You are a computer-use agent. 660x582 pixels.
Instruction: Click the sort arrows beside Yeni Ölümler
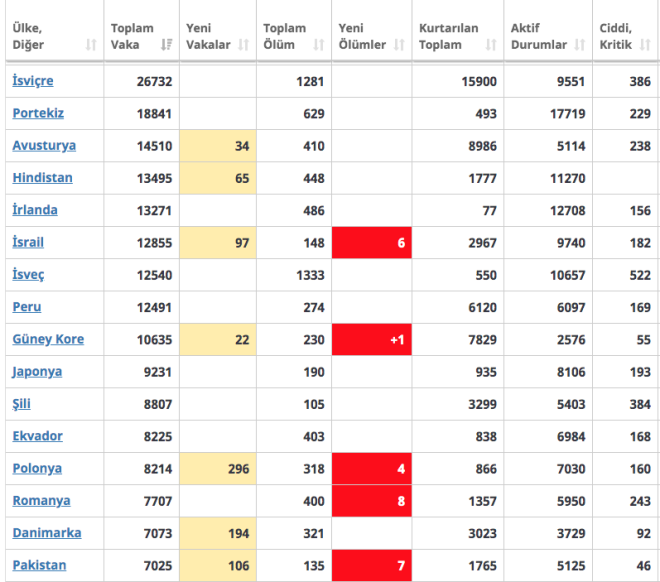coord(399,45)
